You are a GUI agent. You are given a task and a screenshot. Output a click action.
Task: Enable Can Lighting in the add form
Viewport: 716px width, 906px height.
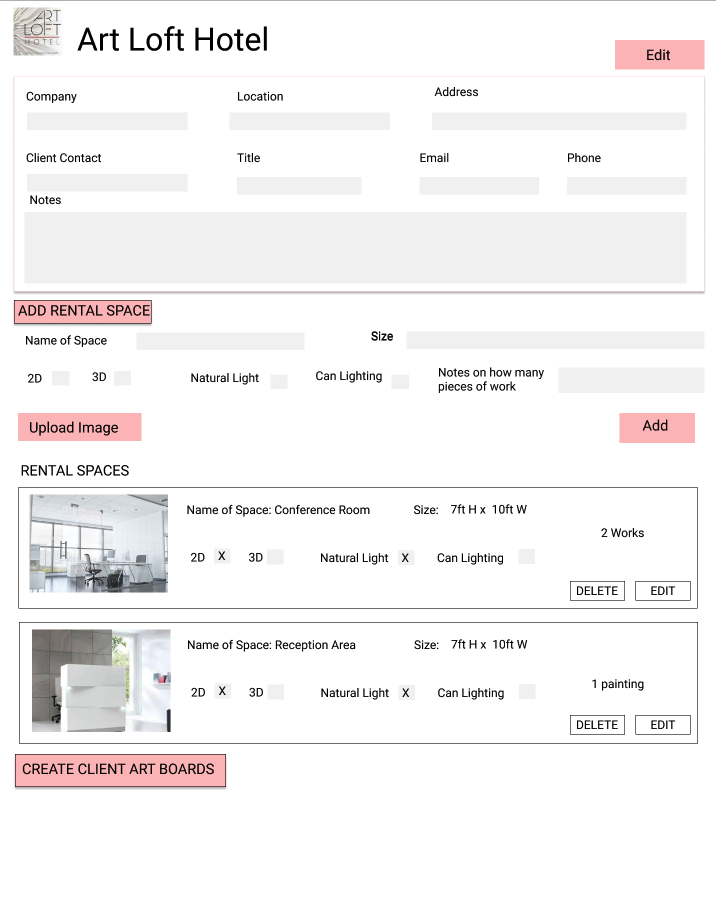tap(400, 381)
